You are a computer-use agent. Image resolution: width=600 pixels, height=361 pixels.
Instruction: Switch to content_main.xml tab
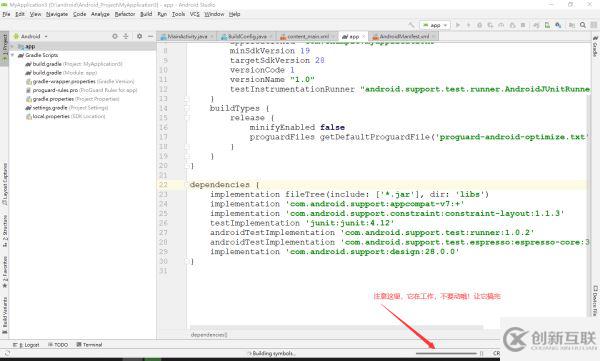pos(308,36)
